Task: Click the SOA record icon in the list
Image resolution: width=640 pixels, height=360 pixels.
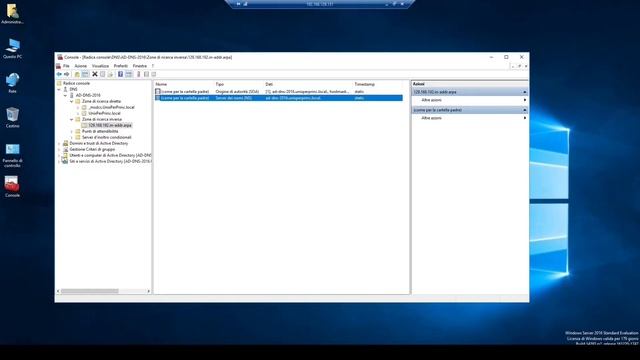Action: pyautogui.click(x=158, y=92)
